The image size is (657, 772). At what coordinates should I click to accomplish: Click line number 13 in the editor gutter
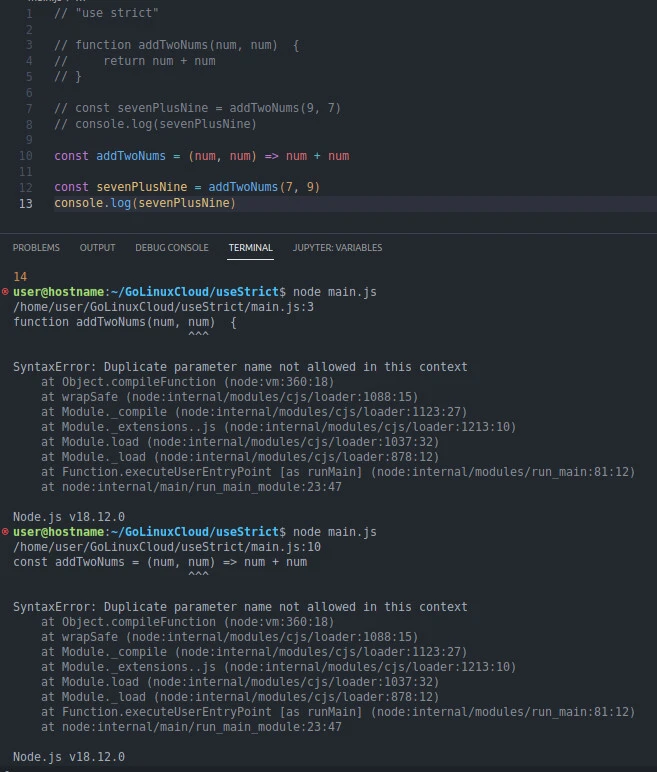tap(27, 203)
